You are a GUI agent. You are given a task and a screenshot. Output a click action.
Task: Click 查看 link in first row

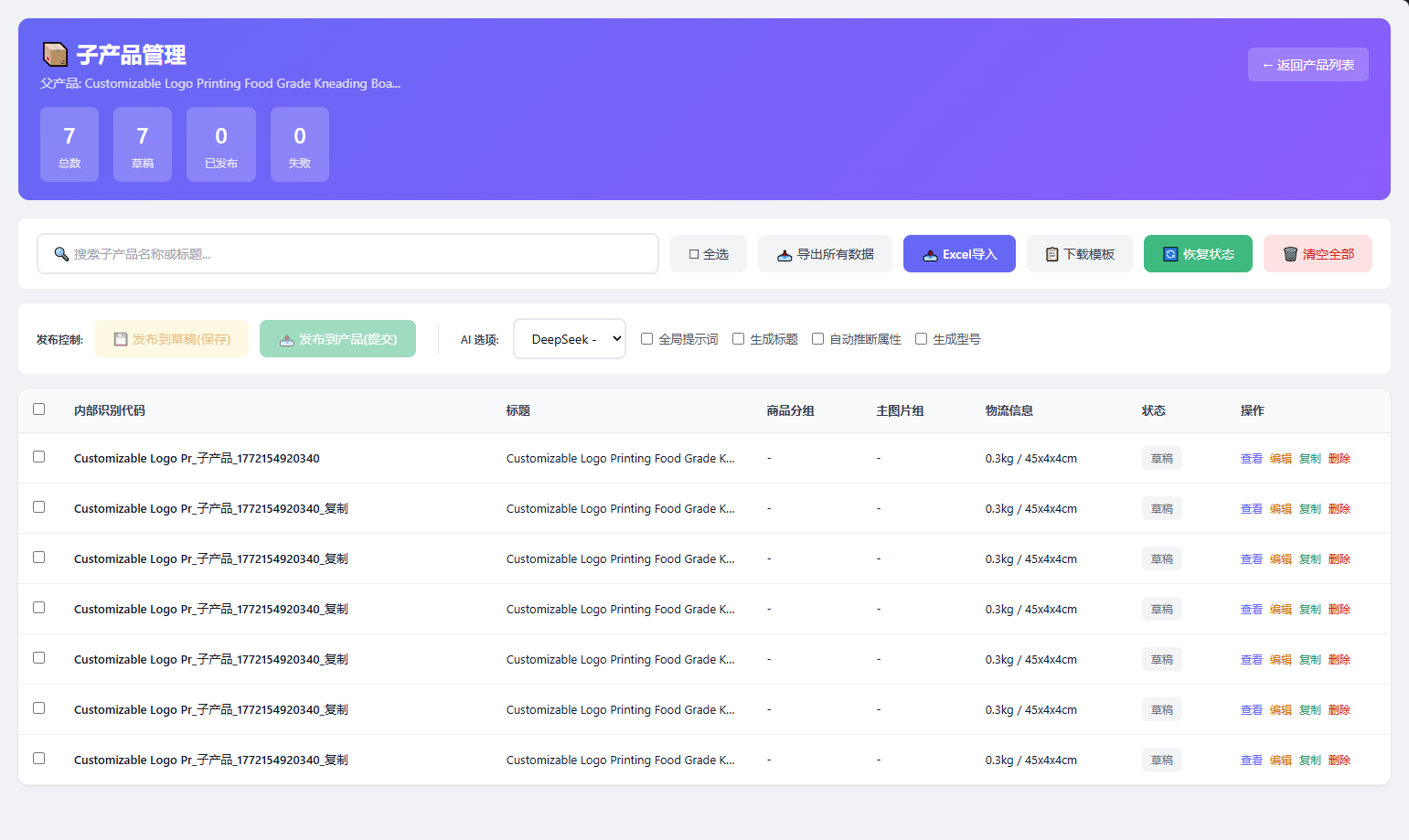[x=1251, y=459]
